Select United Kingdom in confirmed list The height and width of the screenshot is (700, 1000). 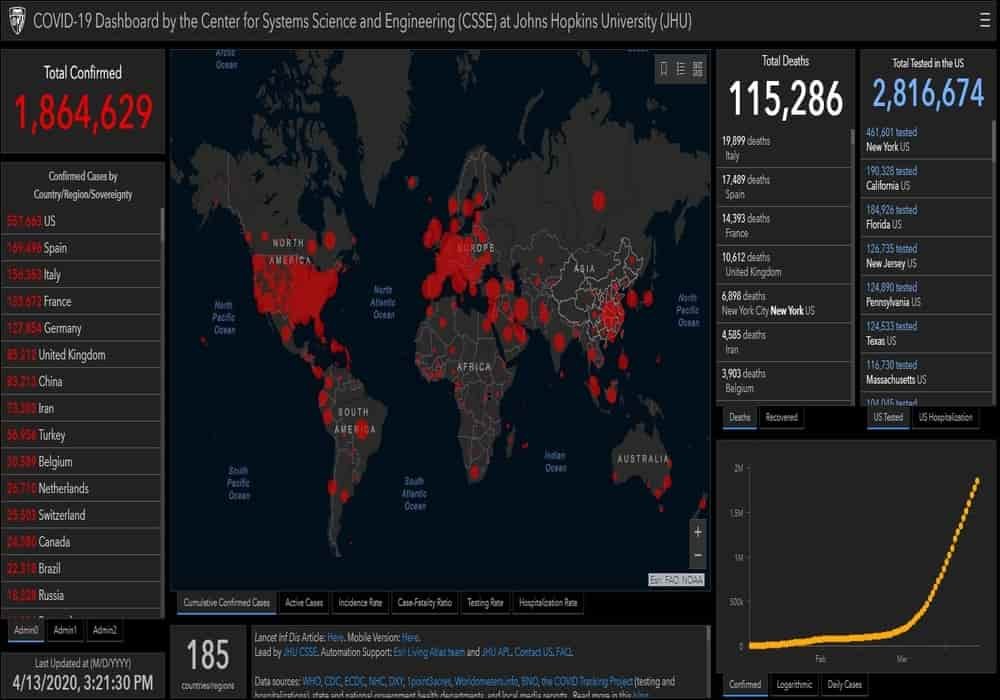pos(81,355)
